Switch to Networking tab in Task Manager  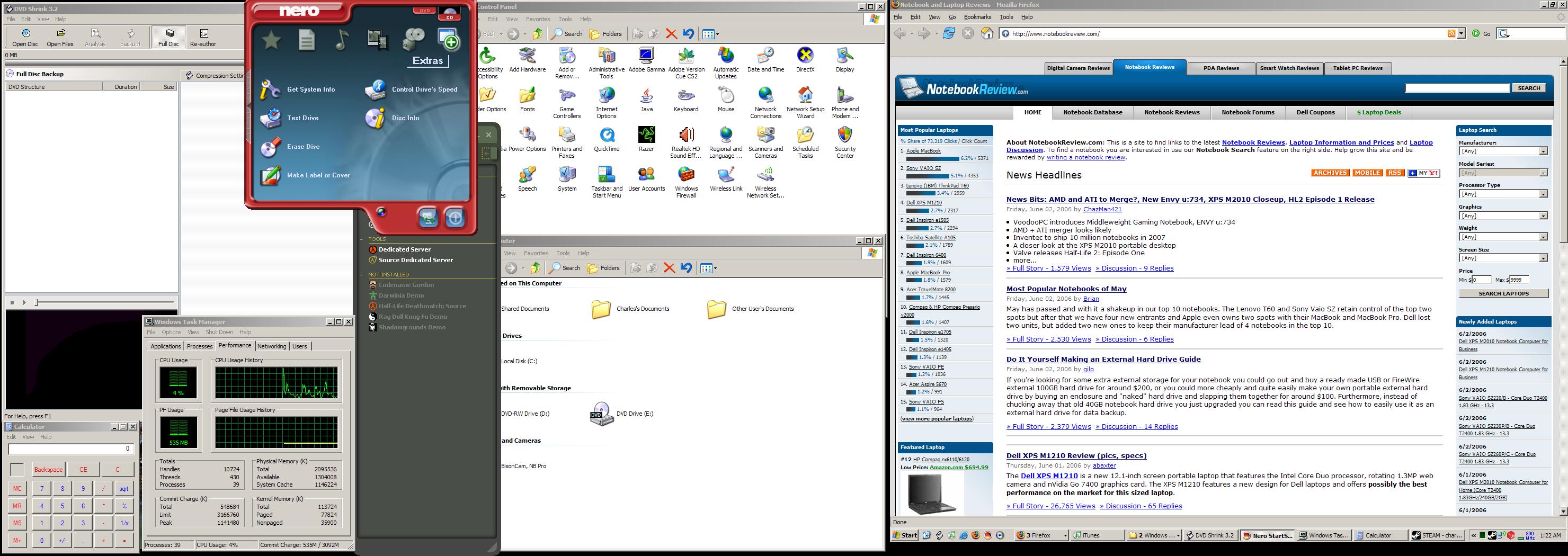[x=271, y=346]
